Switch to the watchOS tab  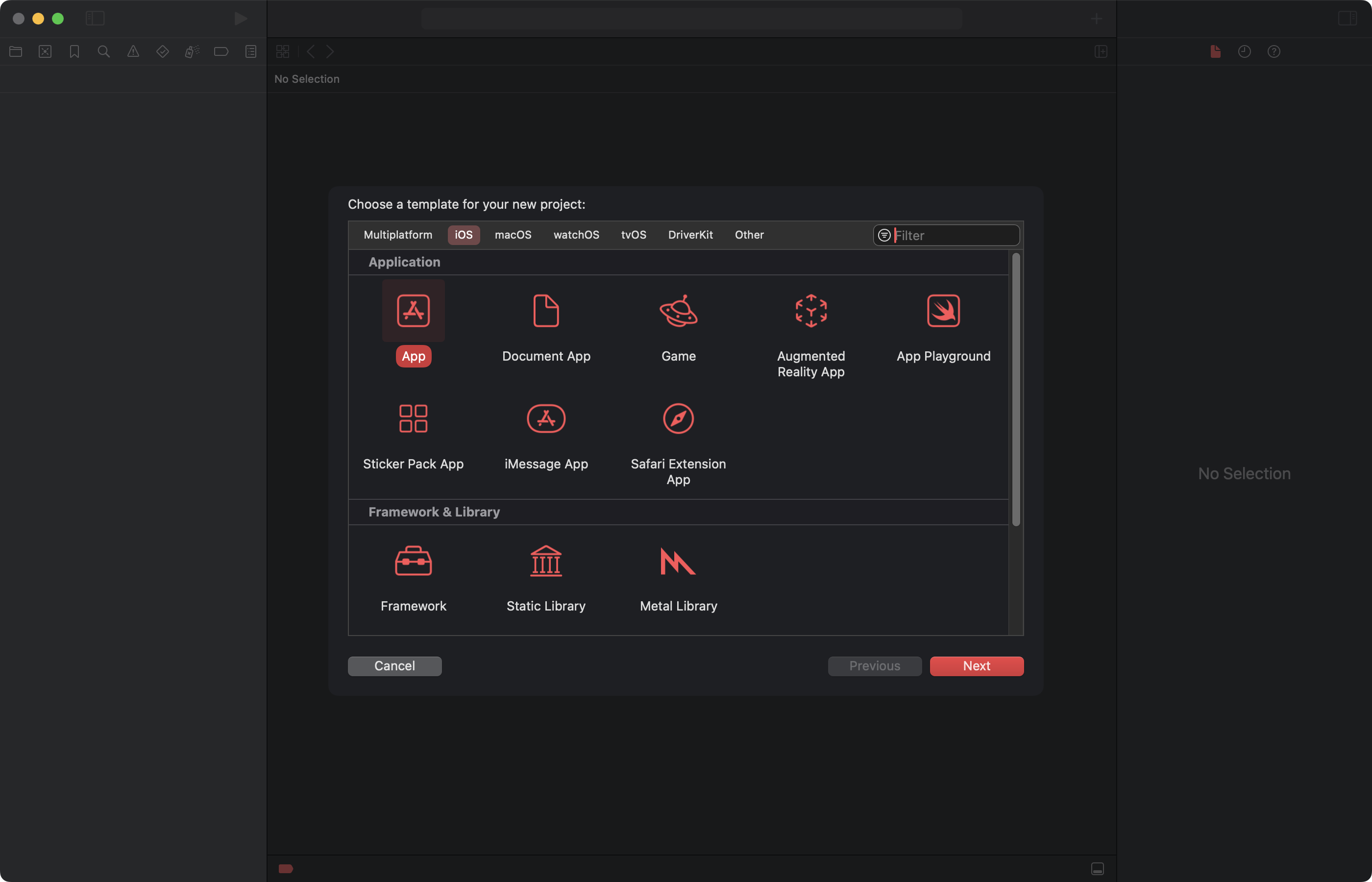click(x=576, y=235)
